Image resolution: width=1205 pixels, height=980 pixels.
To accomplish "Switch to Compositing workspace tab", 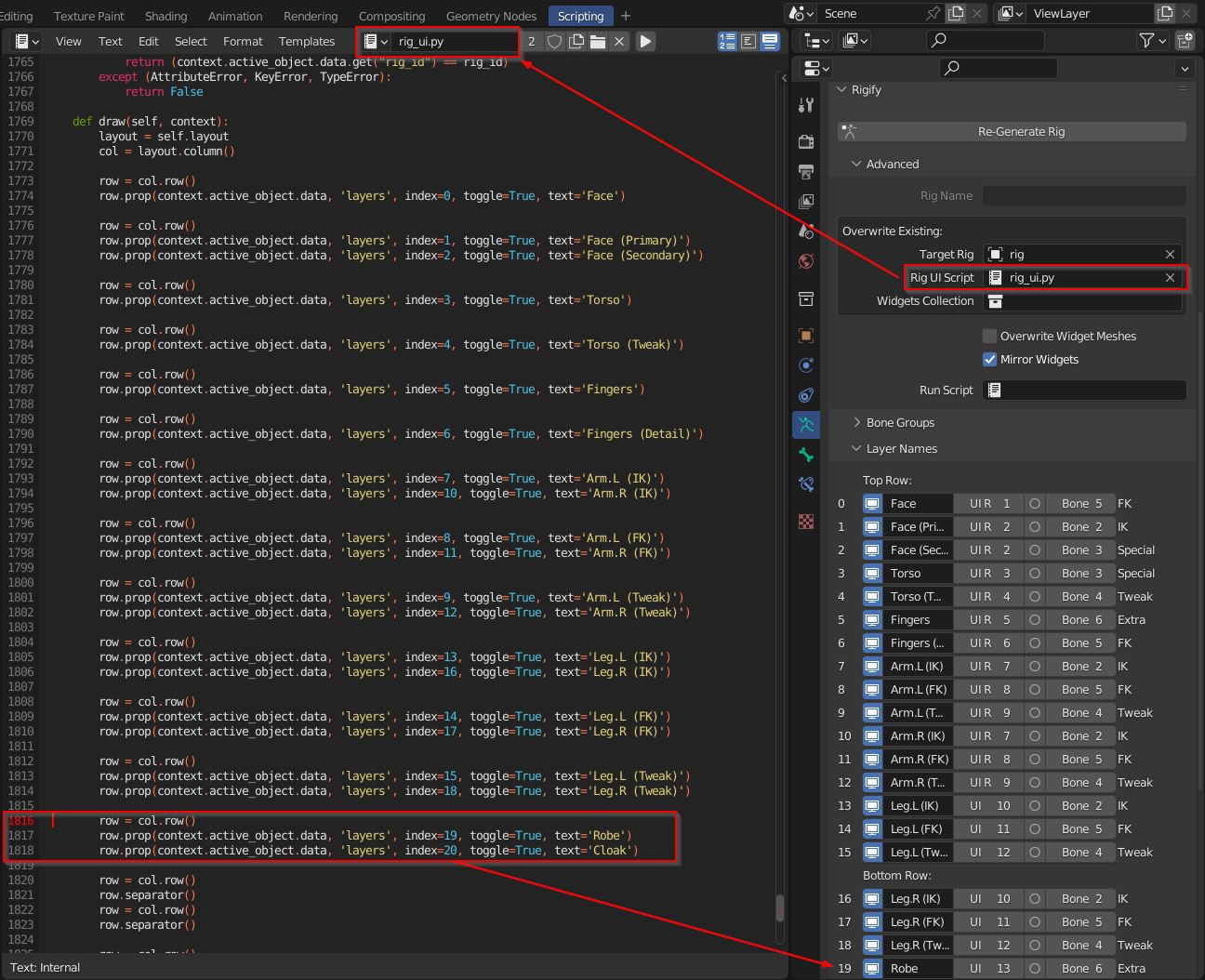I will (391, 16).
